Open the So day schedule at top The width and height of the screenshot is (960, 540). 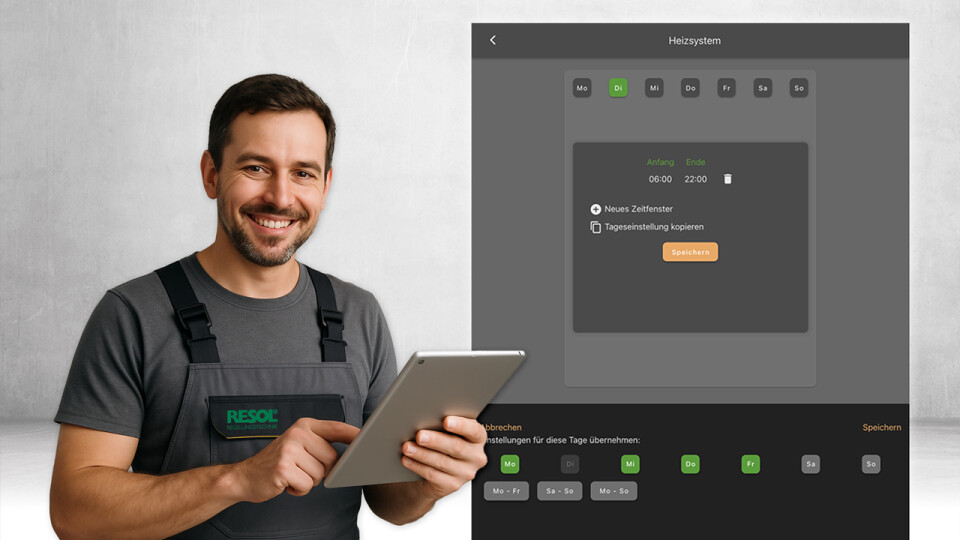(x=798, y=88)
